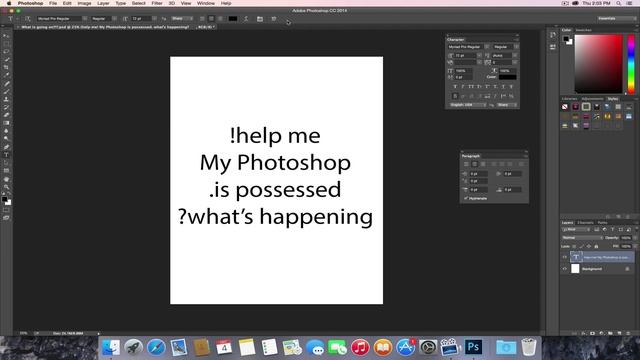Open the Window menu

206,3
